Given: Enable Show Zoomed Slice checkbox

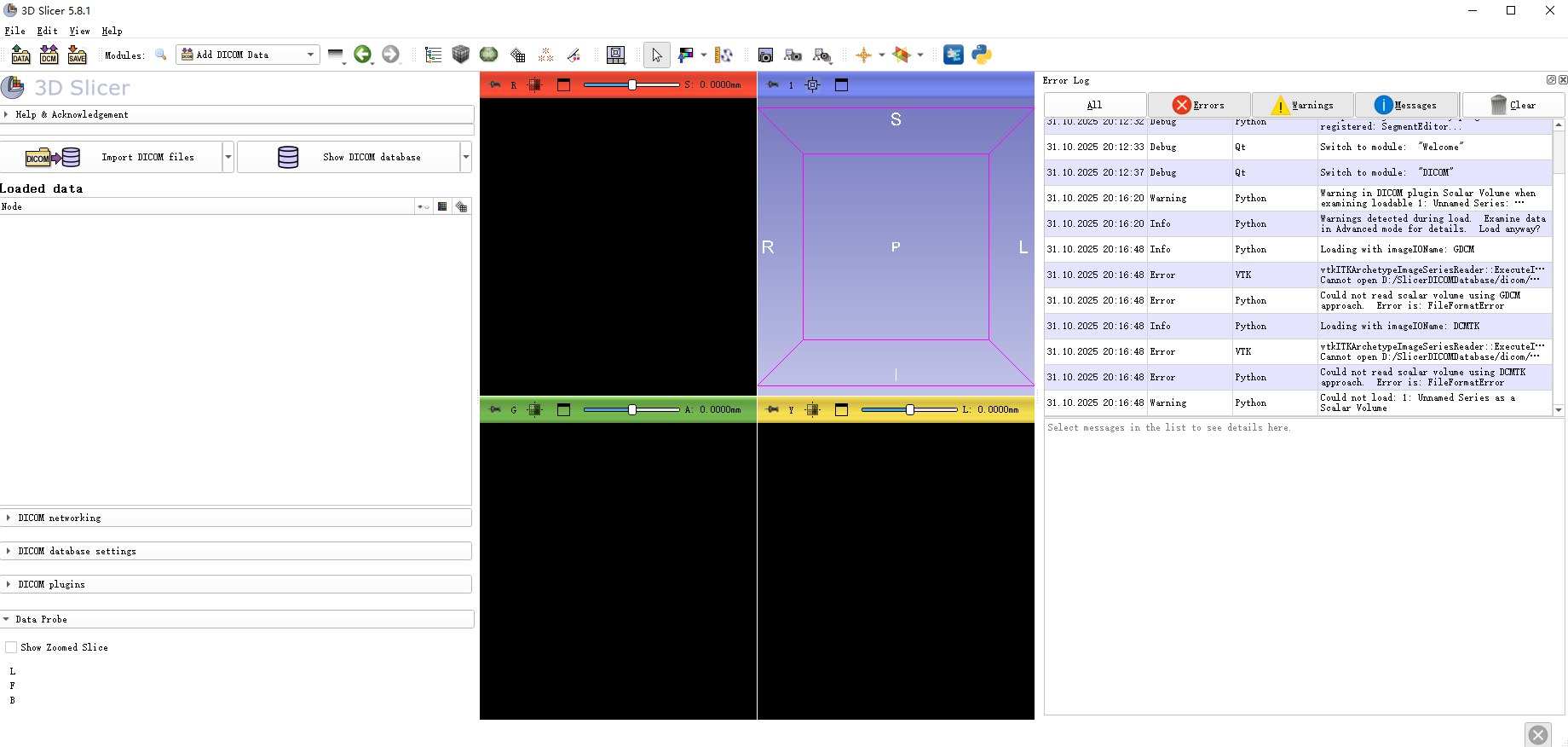Looking at the screenshot, I should (12, 647).
